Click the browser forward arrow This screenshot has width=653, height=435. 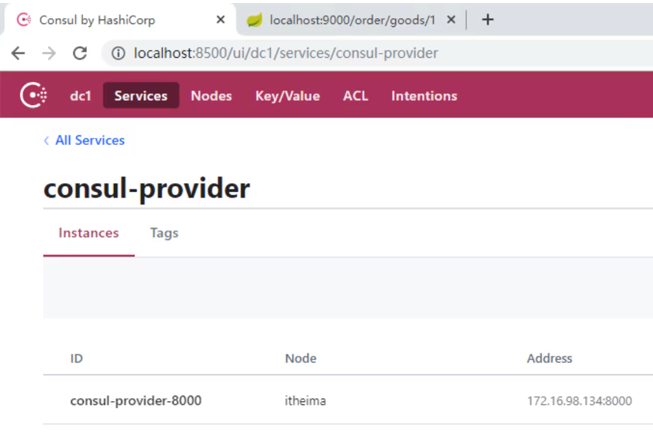[x=49, y=53]
